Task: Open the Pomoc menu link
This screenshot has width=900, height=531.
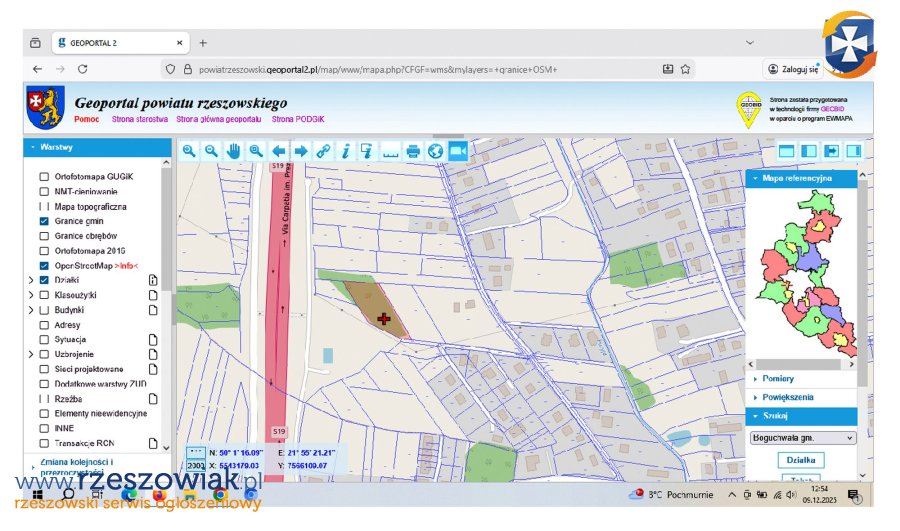Action: tap(86, 119)
